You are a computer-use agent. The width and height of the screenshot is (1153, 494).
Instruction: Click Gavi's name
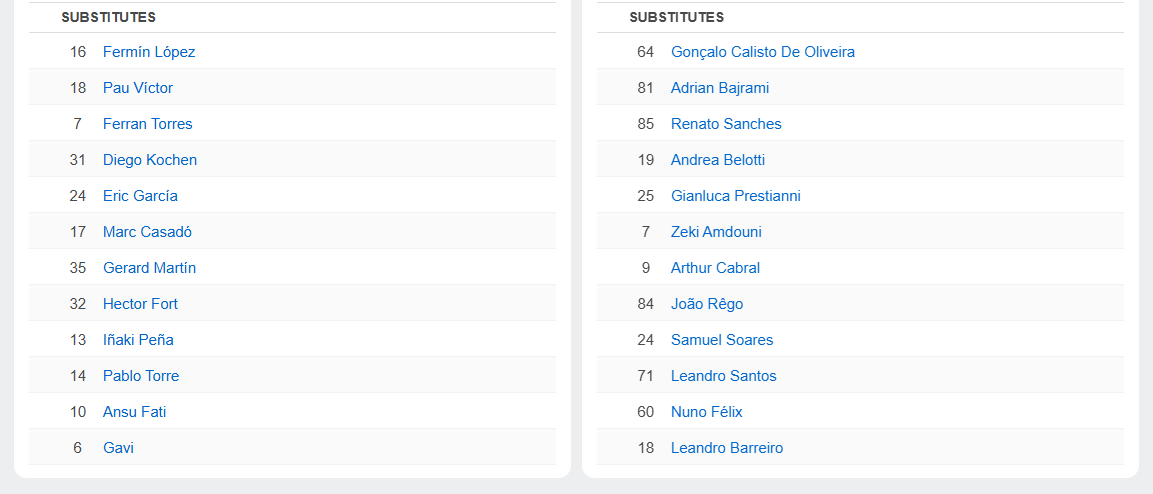(118, 448)
